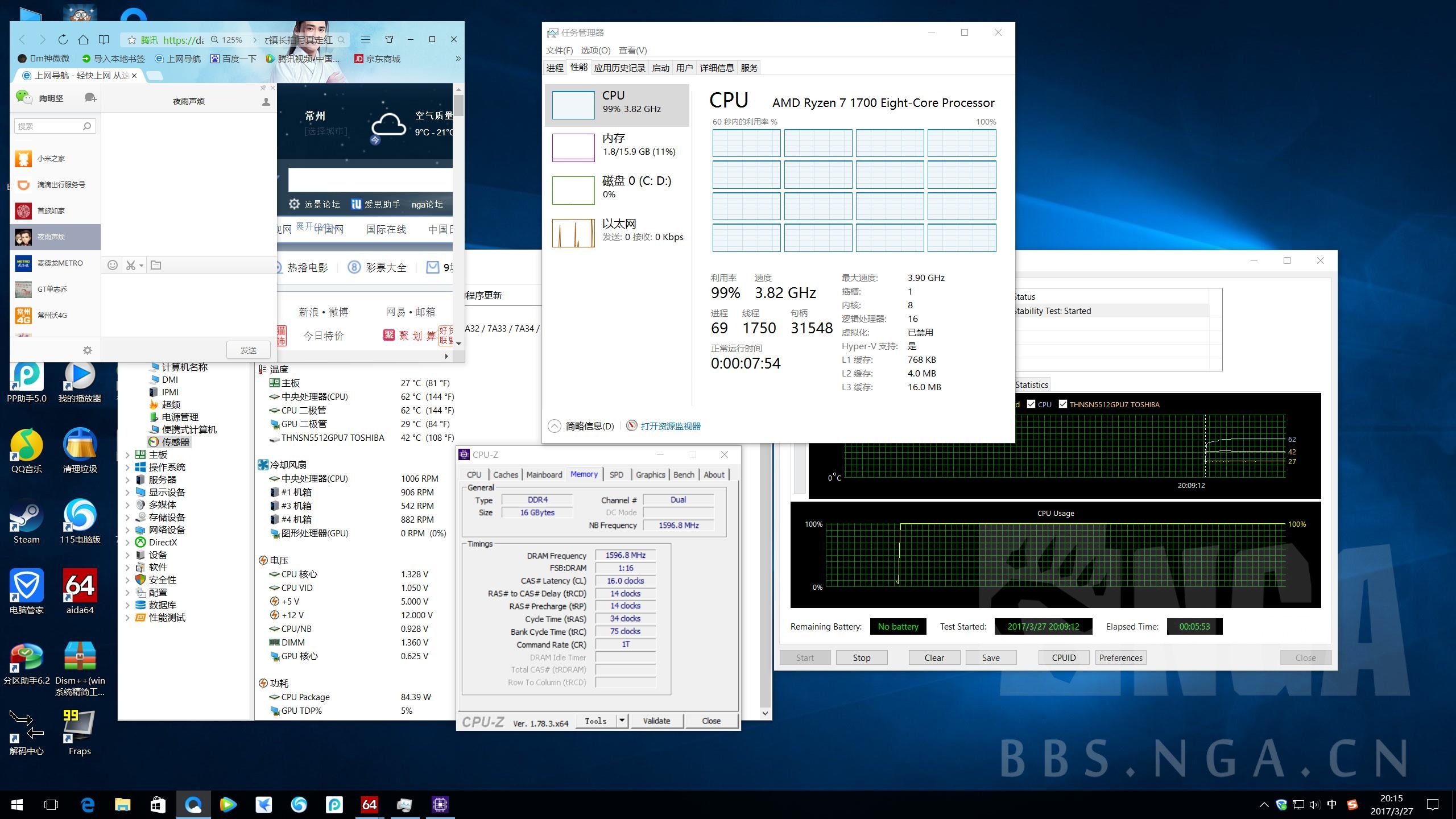Click Save button in stability test

pos(991,657)
